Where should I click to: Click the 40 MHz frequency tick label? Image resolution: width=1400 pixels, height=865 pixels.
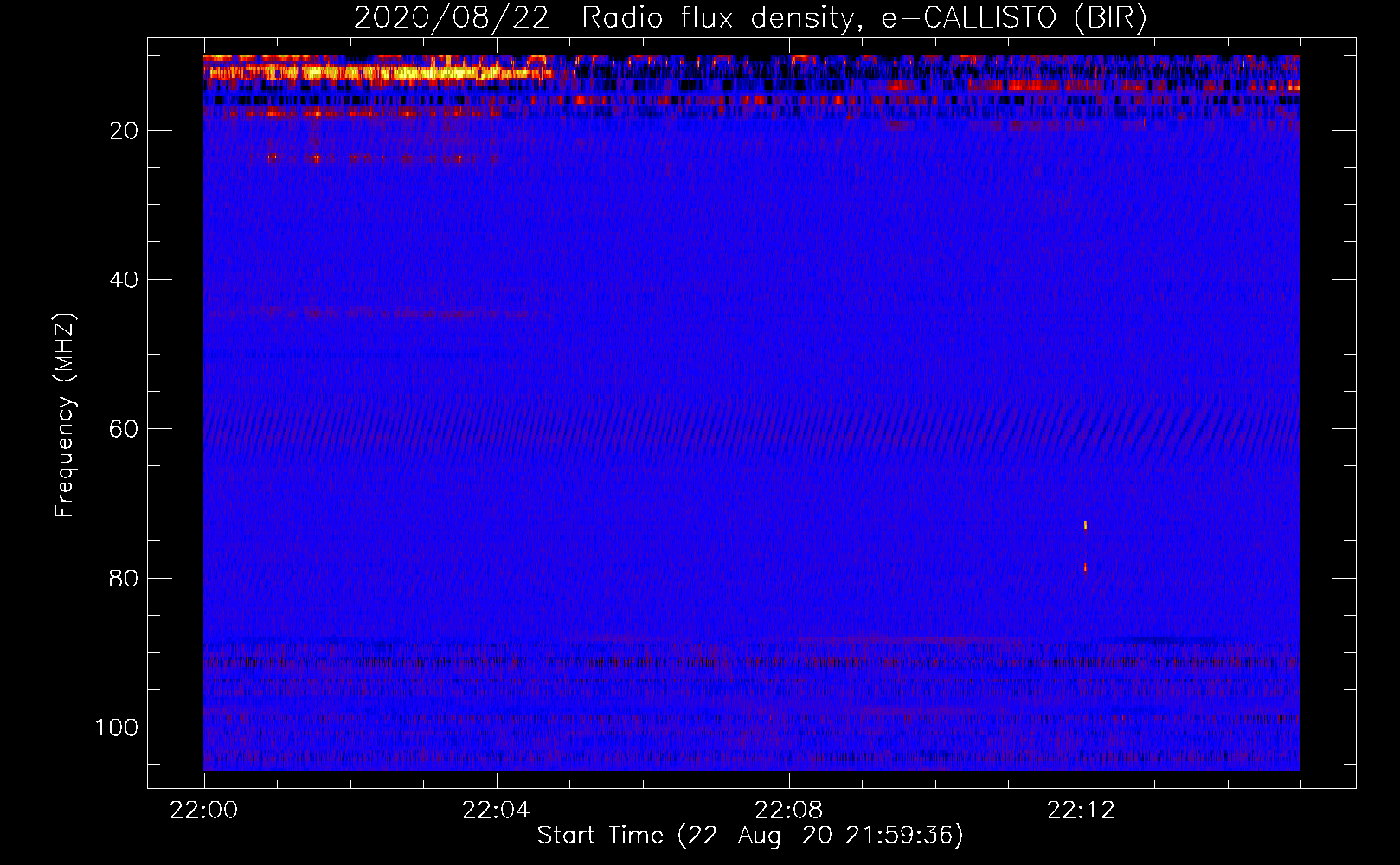[x=124, y=280]
